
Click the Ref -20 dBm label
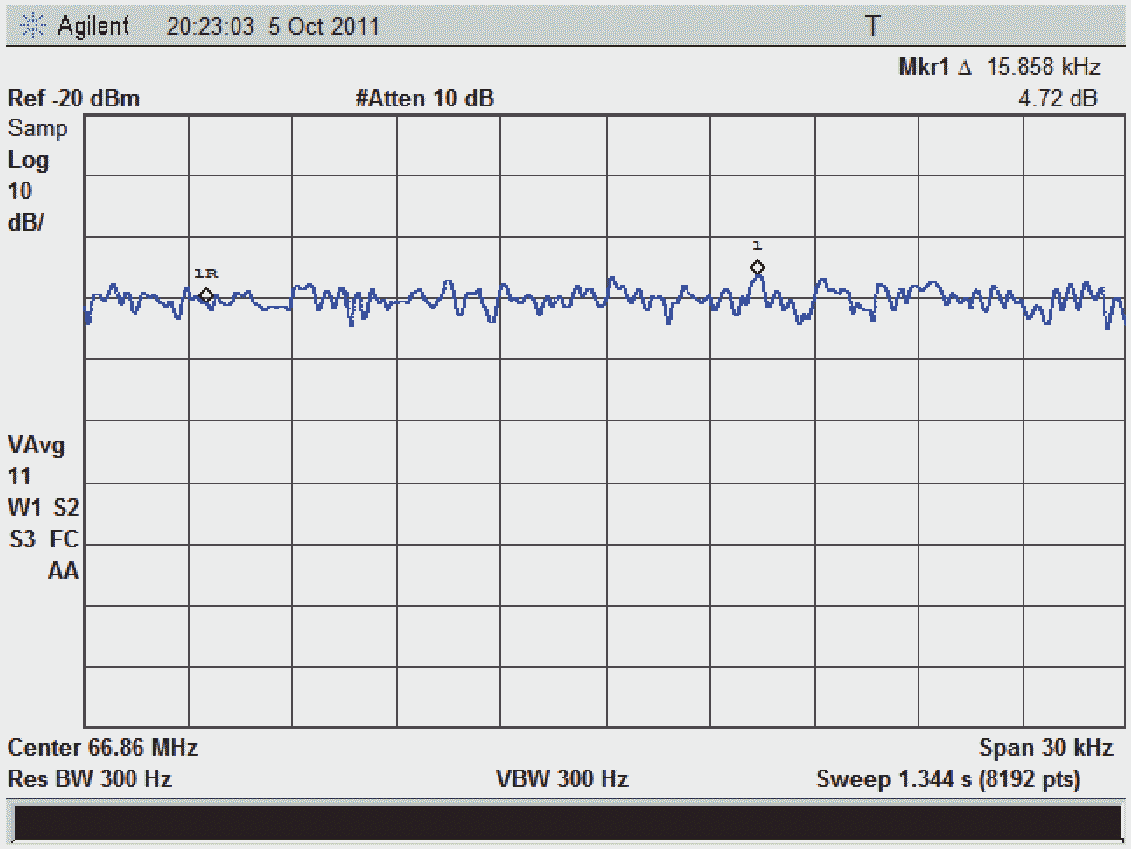tap(74, 98)
